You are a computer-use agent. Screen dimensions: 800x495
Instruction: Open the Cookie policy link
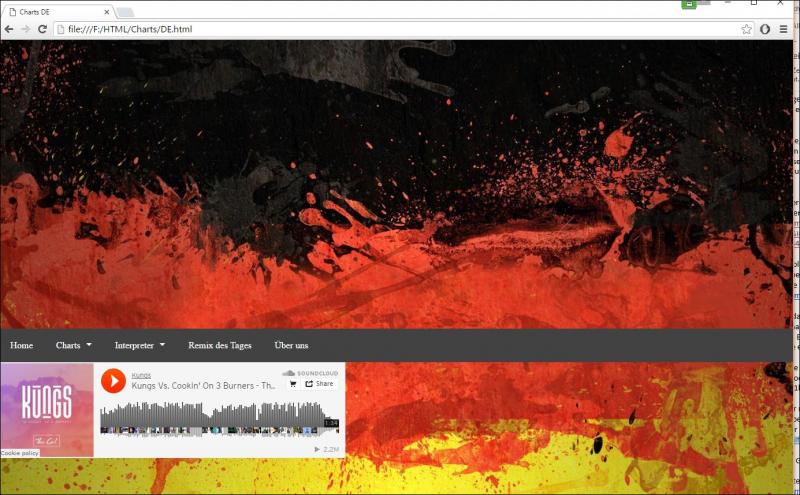point(20,453)
